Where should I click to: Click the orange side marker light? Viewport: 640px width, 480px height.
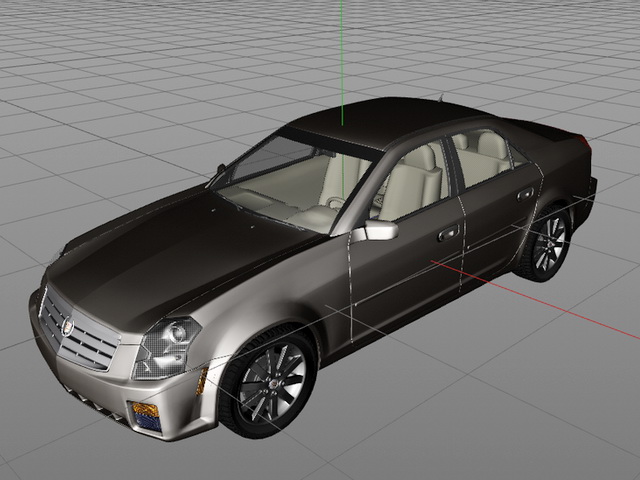coord(202,382)
